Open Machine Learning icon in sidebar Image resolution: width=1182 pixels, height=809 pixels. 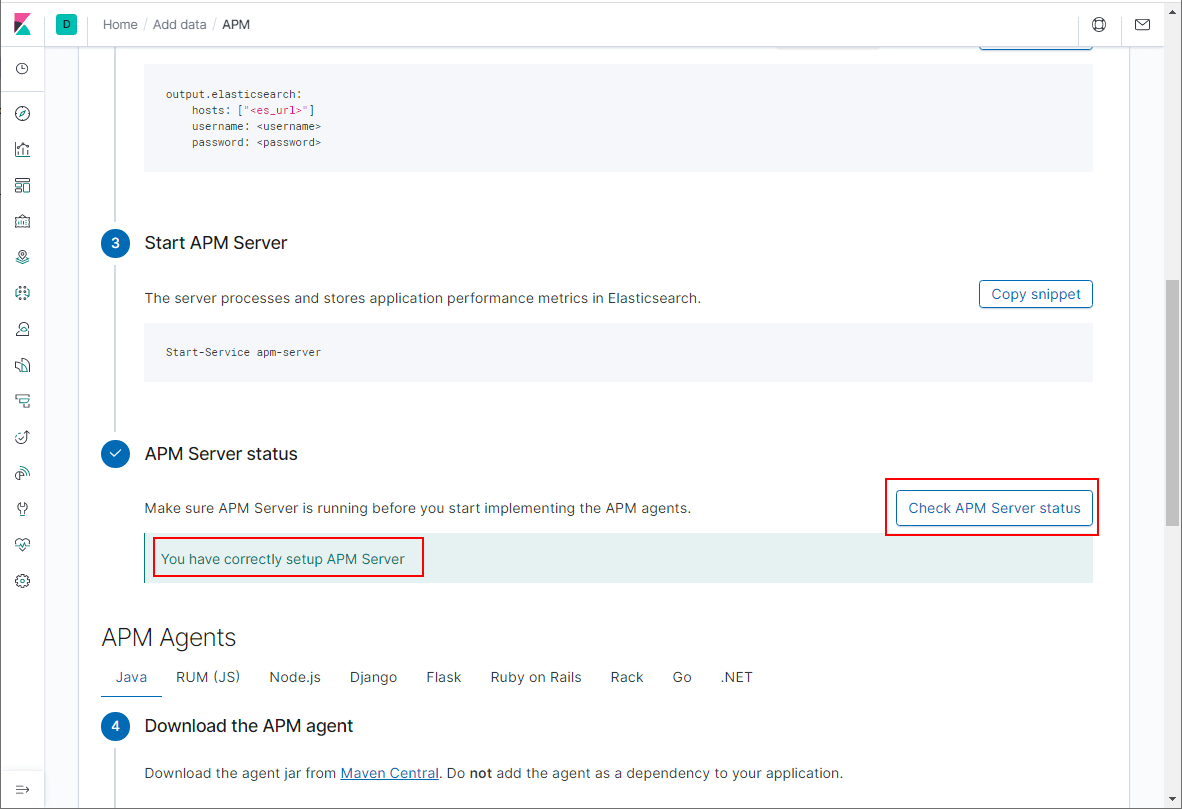click(23, 293)
